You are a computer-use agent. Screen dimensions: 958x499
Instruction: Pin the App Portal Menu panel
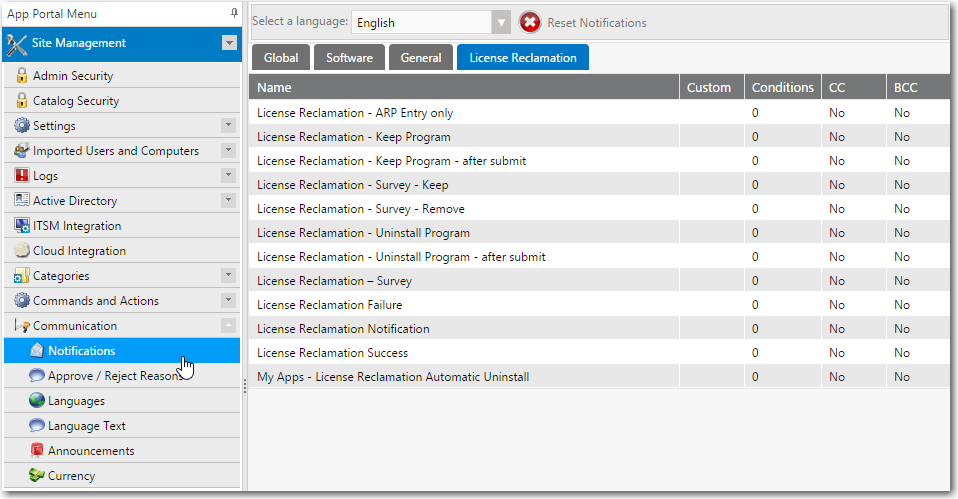pyautogui.click(x=234, y=13)
